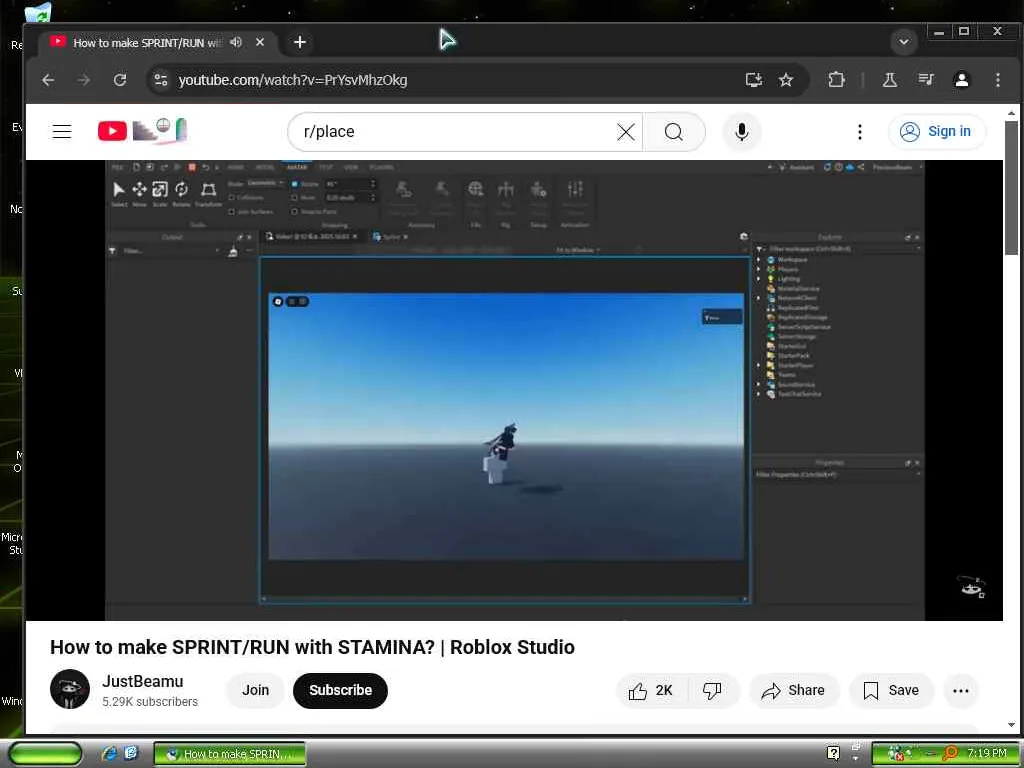Clear the search box text
The image size is (1024, 768).
coord(625,132)
